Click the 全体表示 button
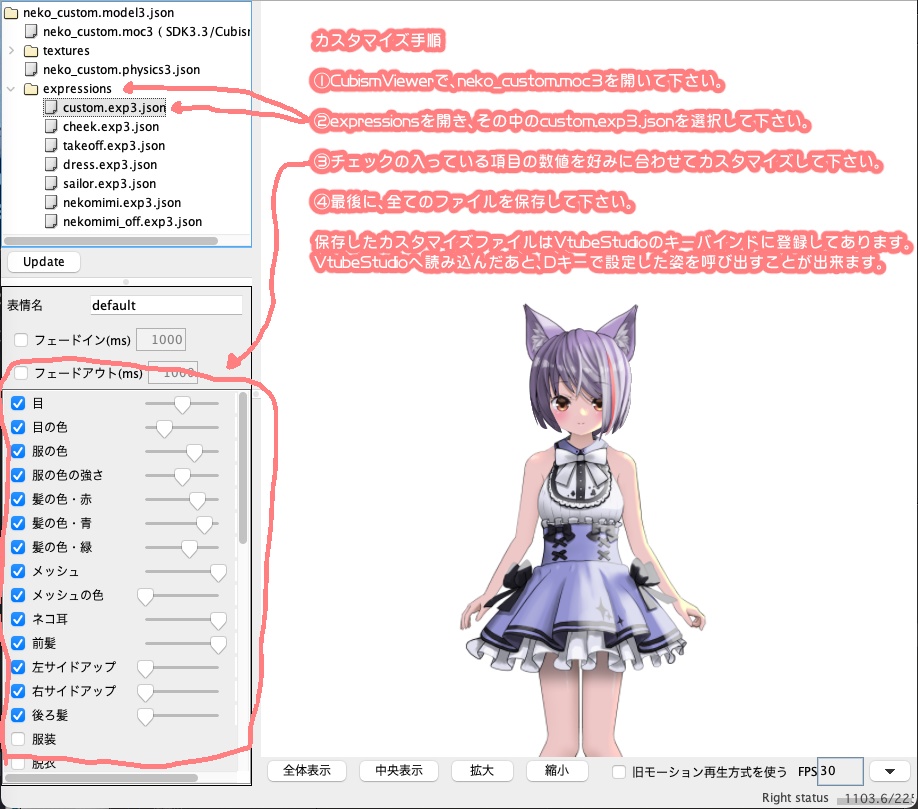Image resolution: width=918 pixels, height=809 pixels. (x=307, y=771)
